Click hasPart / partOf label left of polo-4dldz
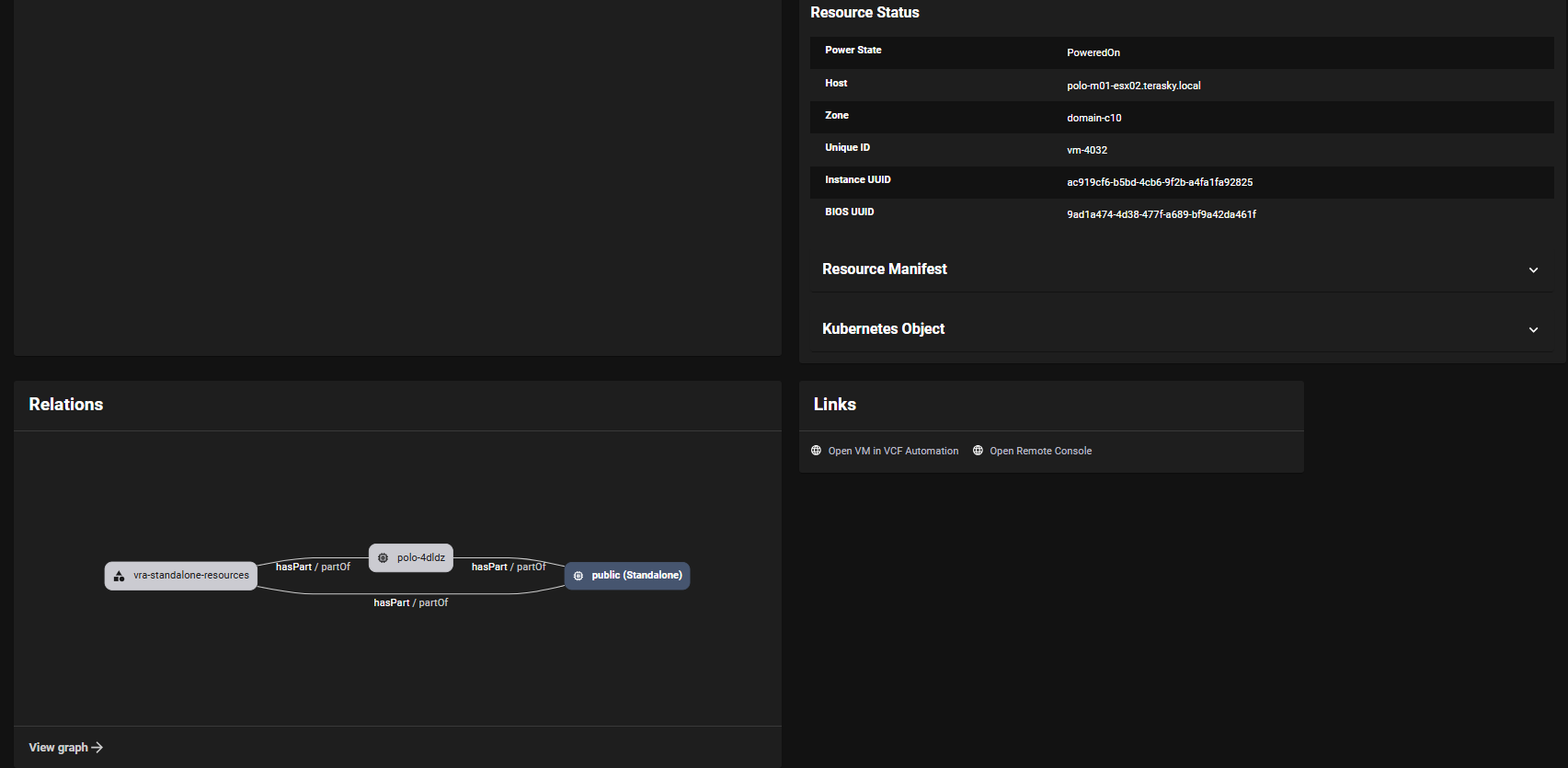The width and height of the screenshot is (1568, 768). [x=313, y=567]
